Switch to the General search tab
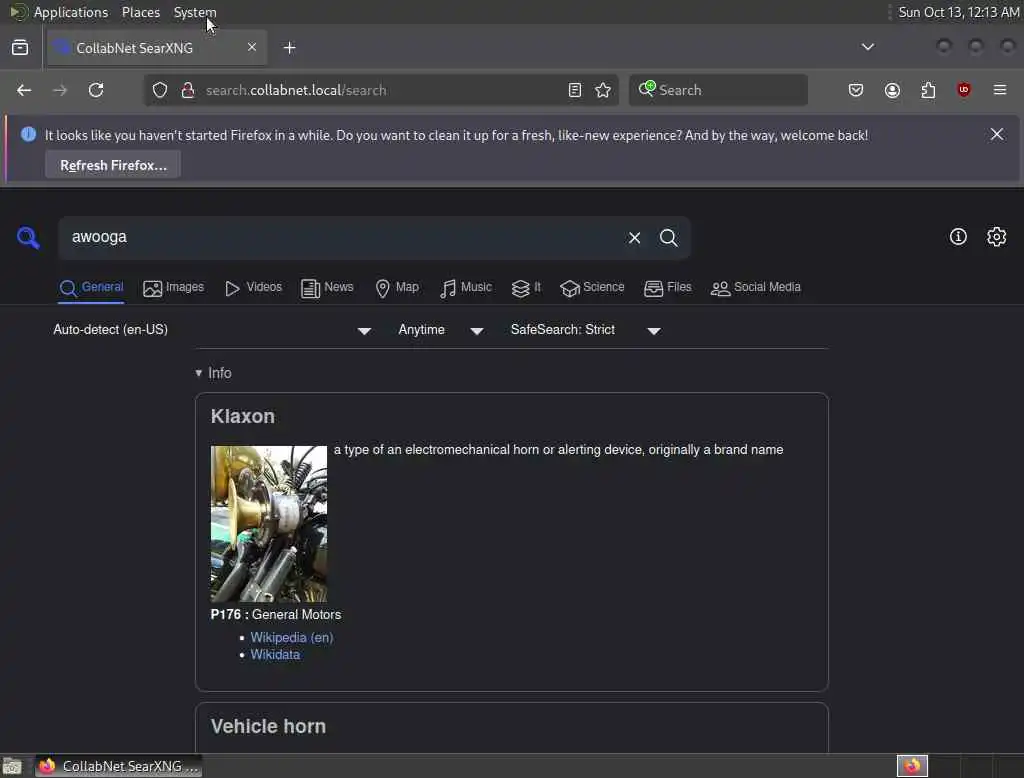Viewport: 1024px width, 778px height. [91, 287]
